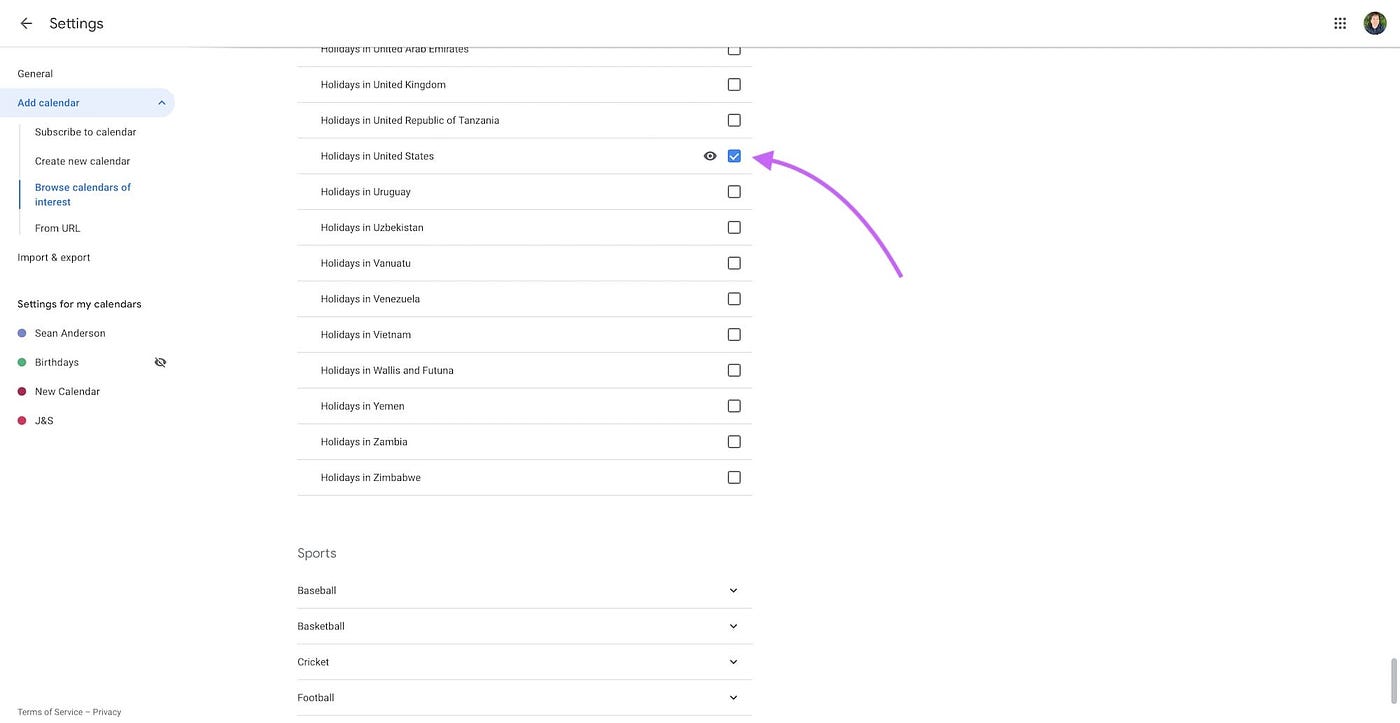Collapse the Add calendar section chevron
The height and width of the screenshot is (723, 1400).
click(x=162, y=103)
